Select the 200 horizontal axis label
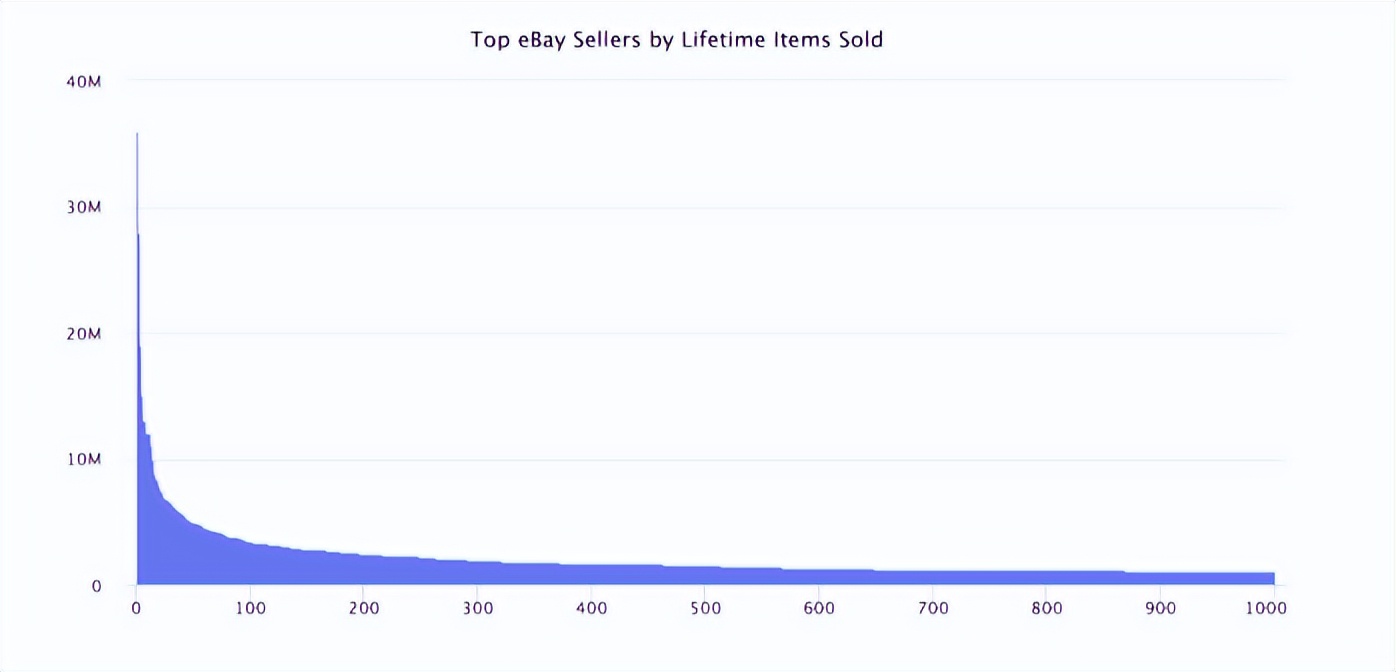 pyautogui.click(x=364, y=607)
